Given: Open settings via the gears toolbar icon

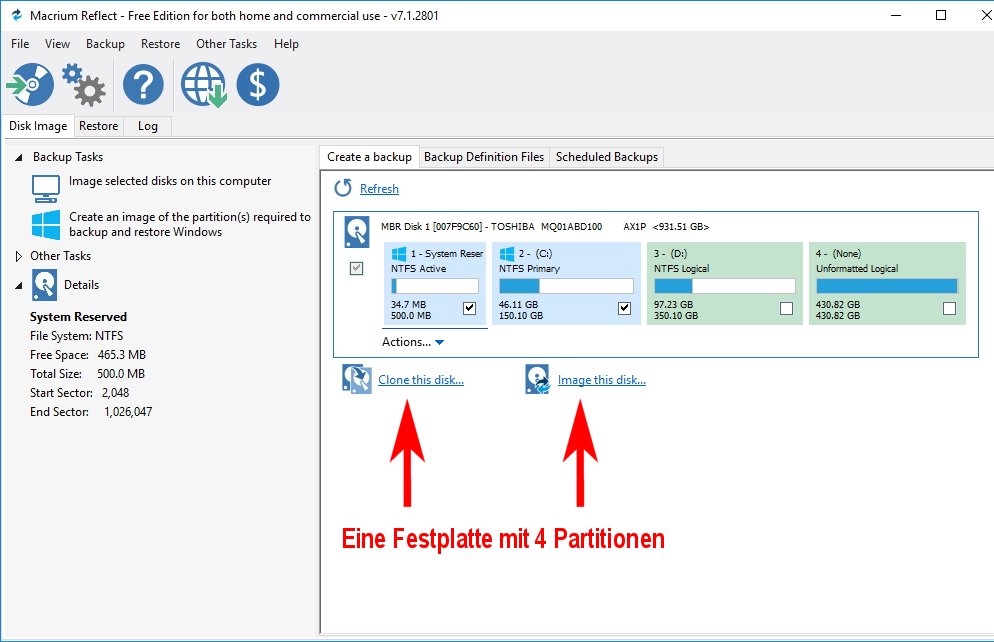Looking at the screenshot, I should [83, 84].
